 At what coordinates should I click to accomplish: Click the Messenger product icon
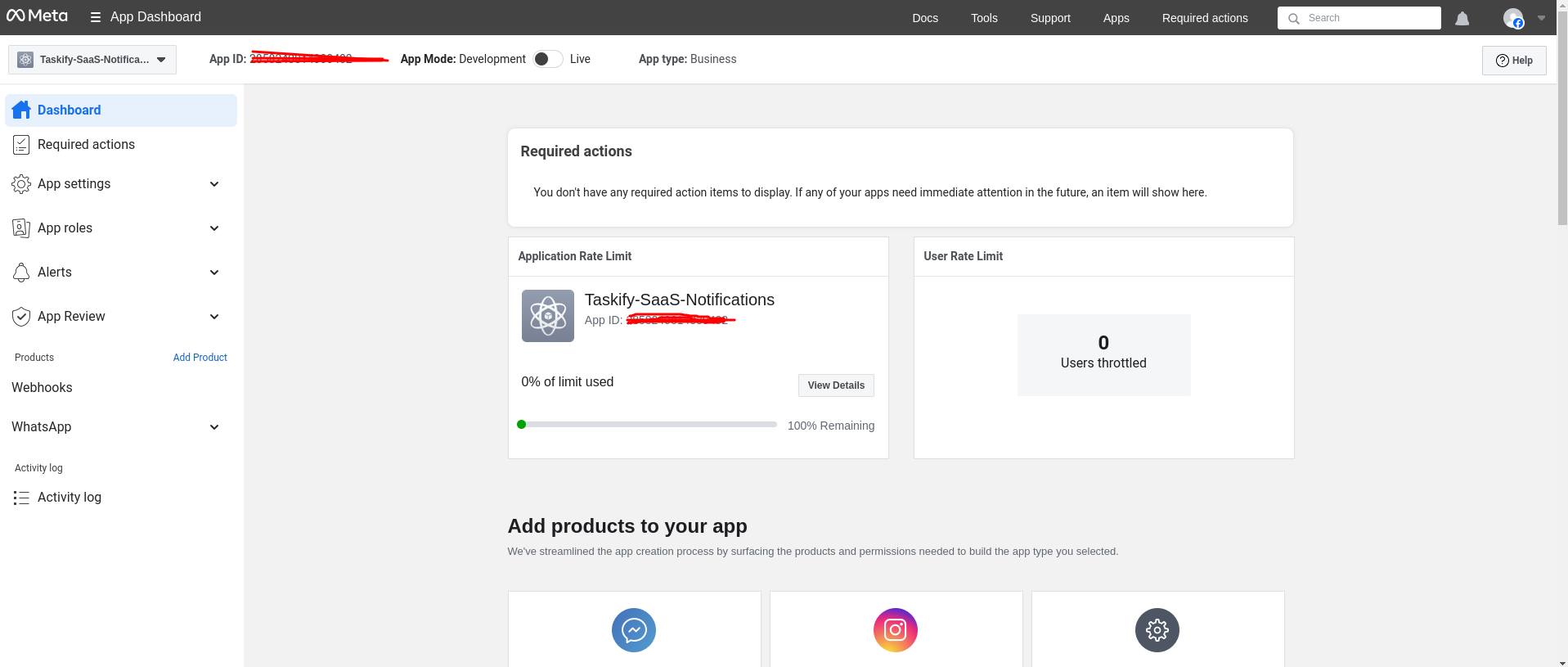[633, 629]
